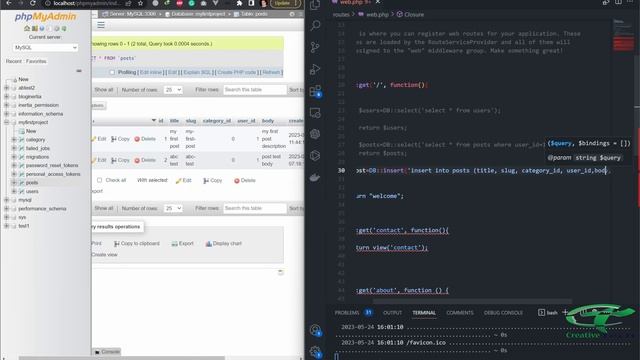Click the Export link in query results operations

pos(182,243)
